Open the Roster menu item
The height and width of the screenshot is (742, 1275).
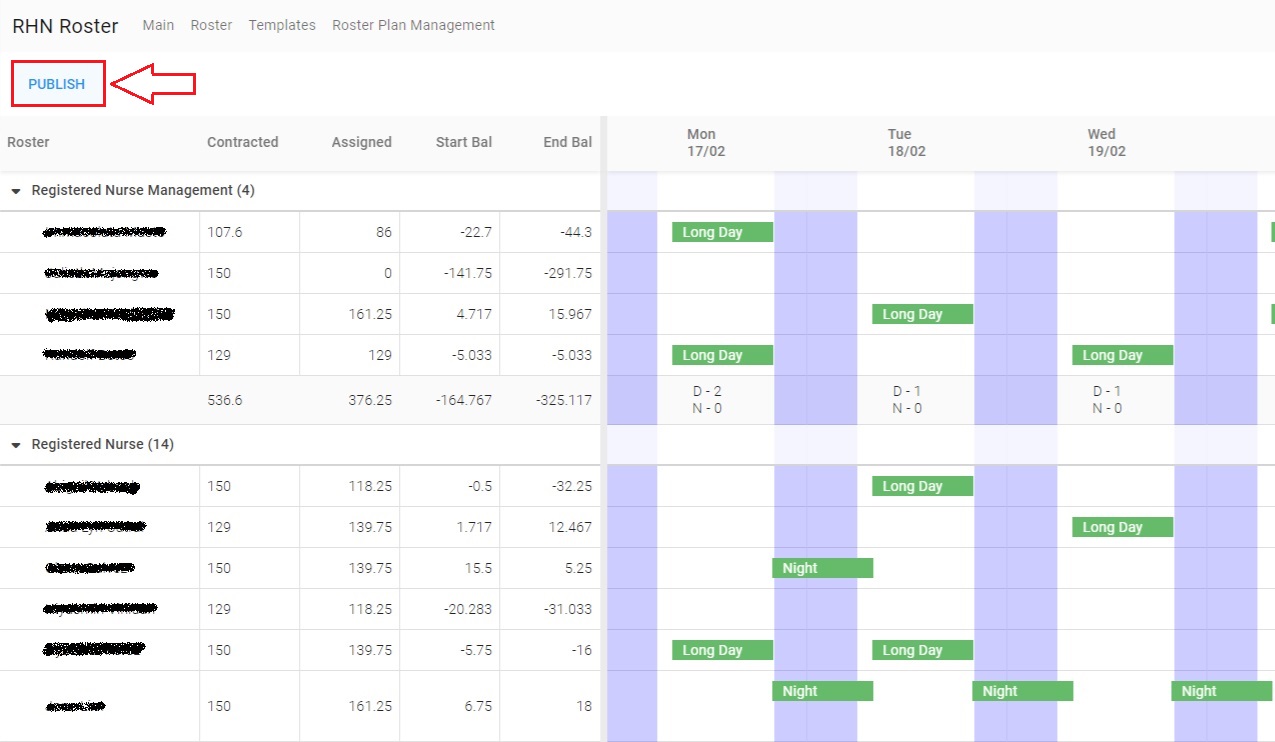[x=211, y=25]
